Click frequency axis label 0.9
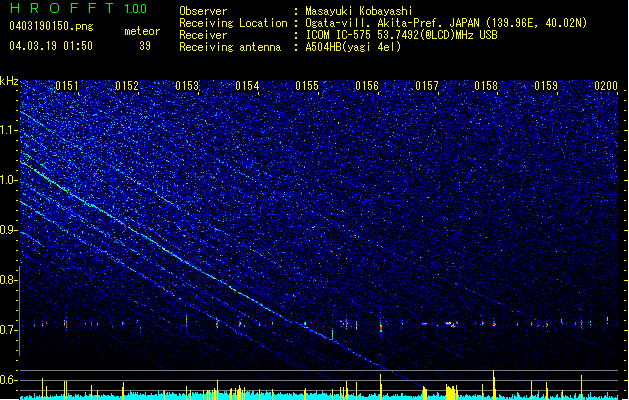This screenshot has height=400, width=629. (x=8, y=230)
